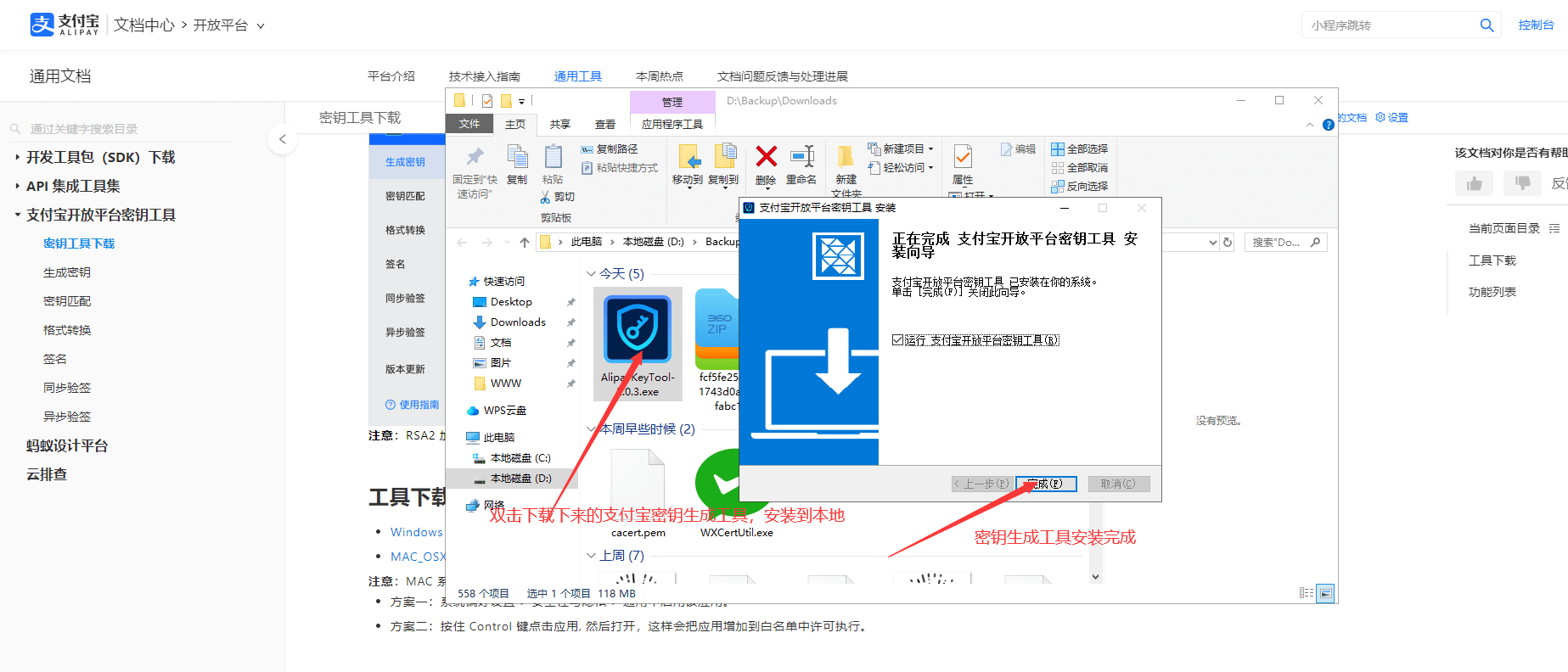The width and height of the screenshot is (1568, 672).
Task: Click Paste shortcut (粘贴快捷方式) in ribbon
Action: coord(620,168)
